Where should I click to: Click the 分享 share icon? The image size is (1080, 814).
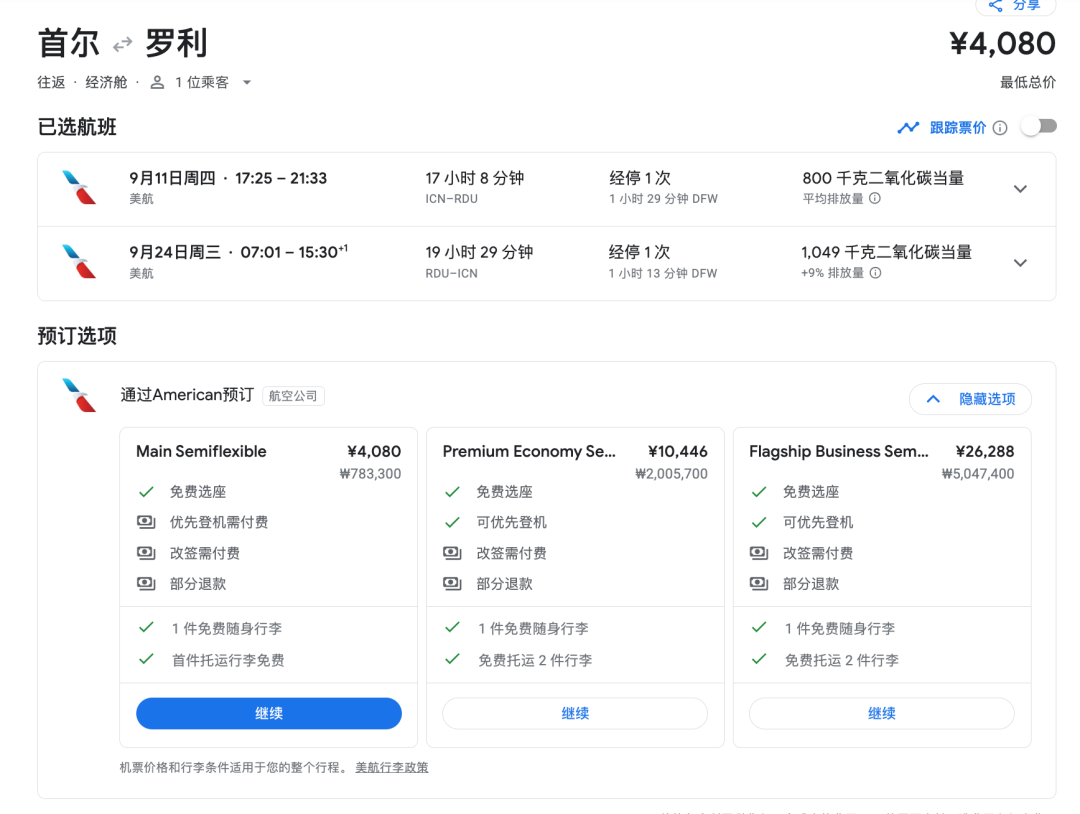tap(995, 6)
